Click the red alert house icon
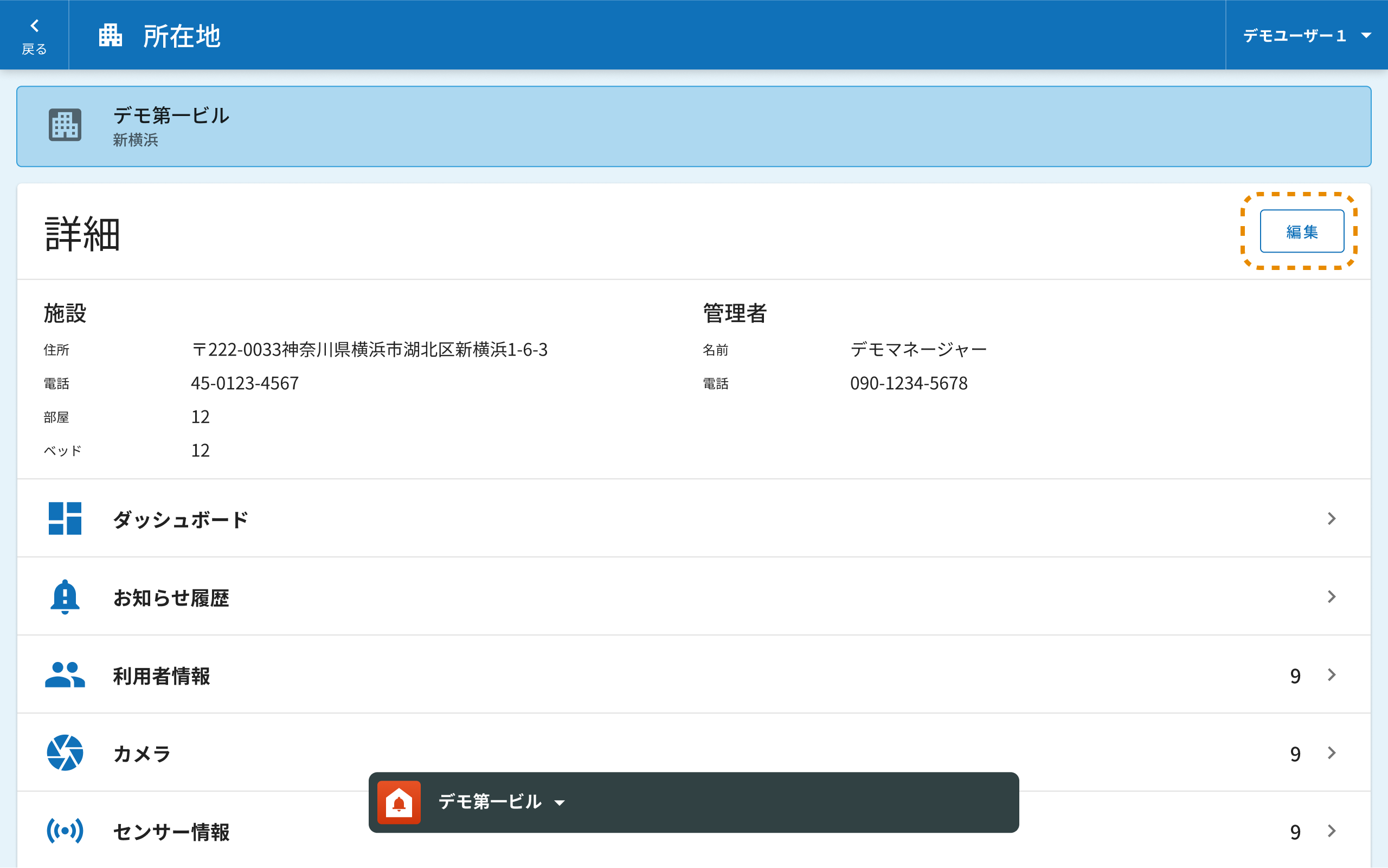This screenshot has width=1388, height=868. 399,802
